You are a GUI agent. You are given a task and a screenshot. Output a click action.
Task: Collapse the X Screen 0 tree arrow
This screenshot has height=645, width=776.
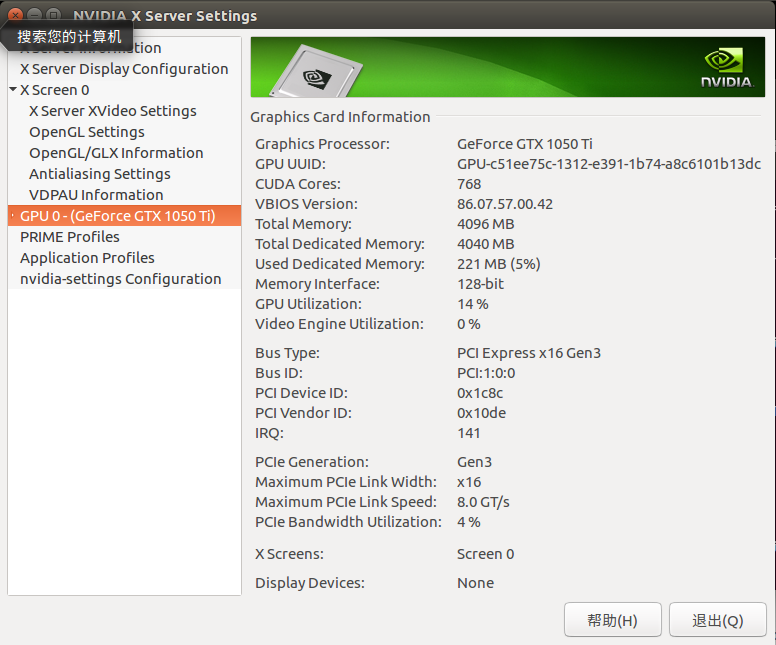pos(13,90)
